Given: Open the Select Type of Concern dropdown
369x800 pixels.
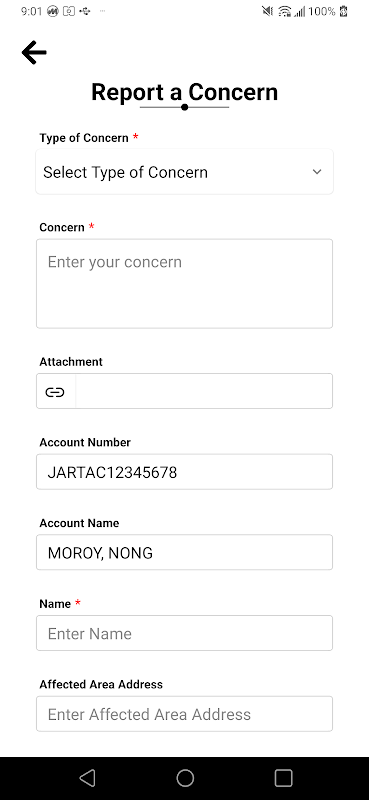Looking at the screenshot, I should [184, 172].
